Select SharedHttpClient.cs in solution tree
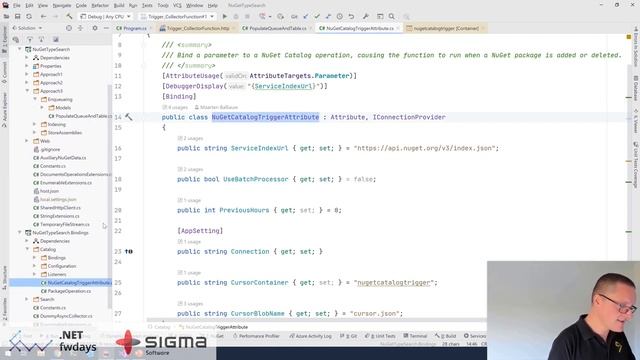Viewport: 640px width, 360px height. (57, 208)
